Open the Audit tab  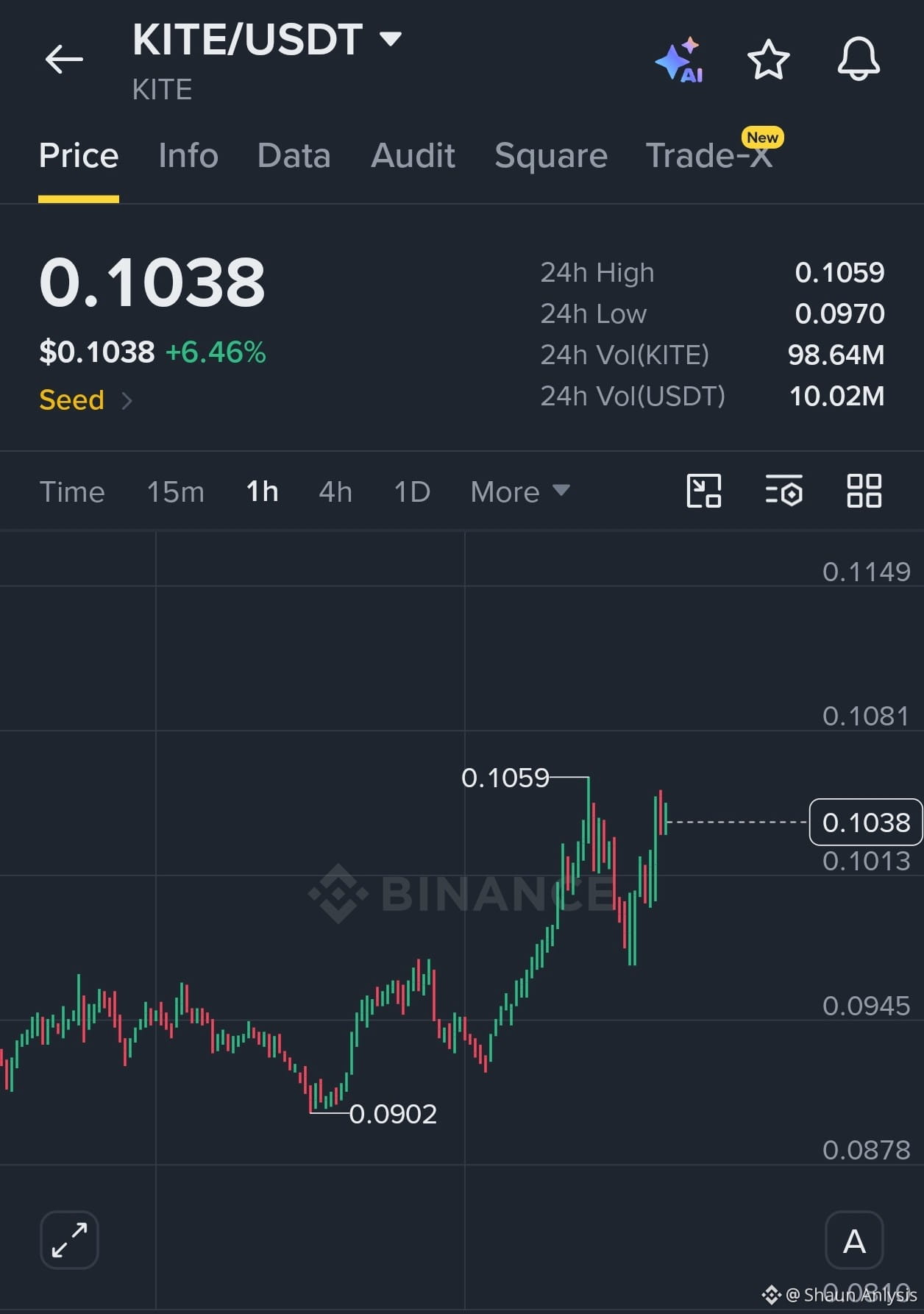[x=413, y=156]
